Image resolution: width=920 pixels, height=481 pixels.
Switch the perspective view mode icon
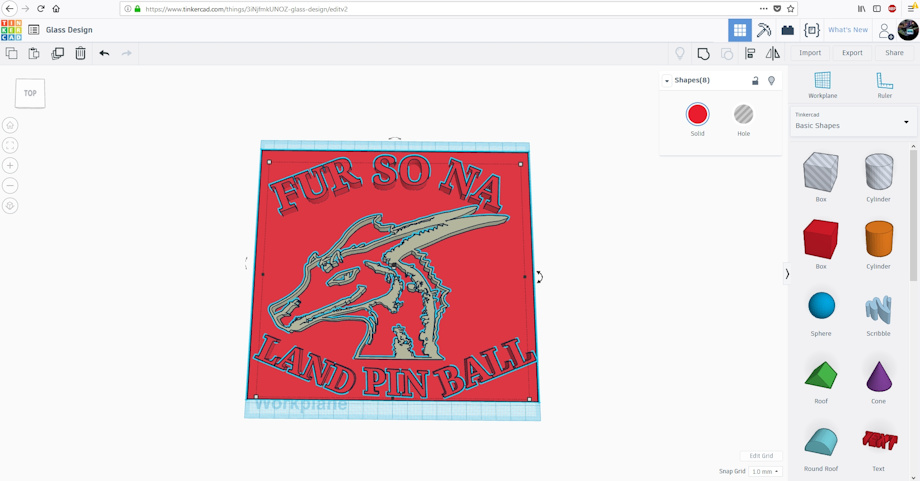coord(10,206)
